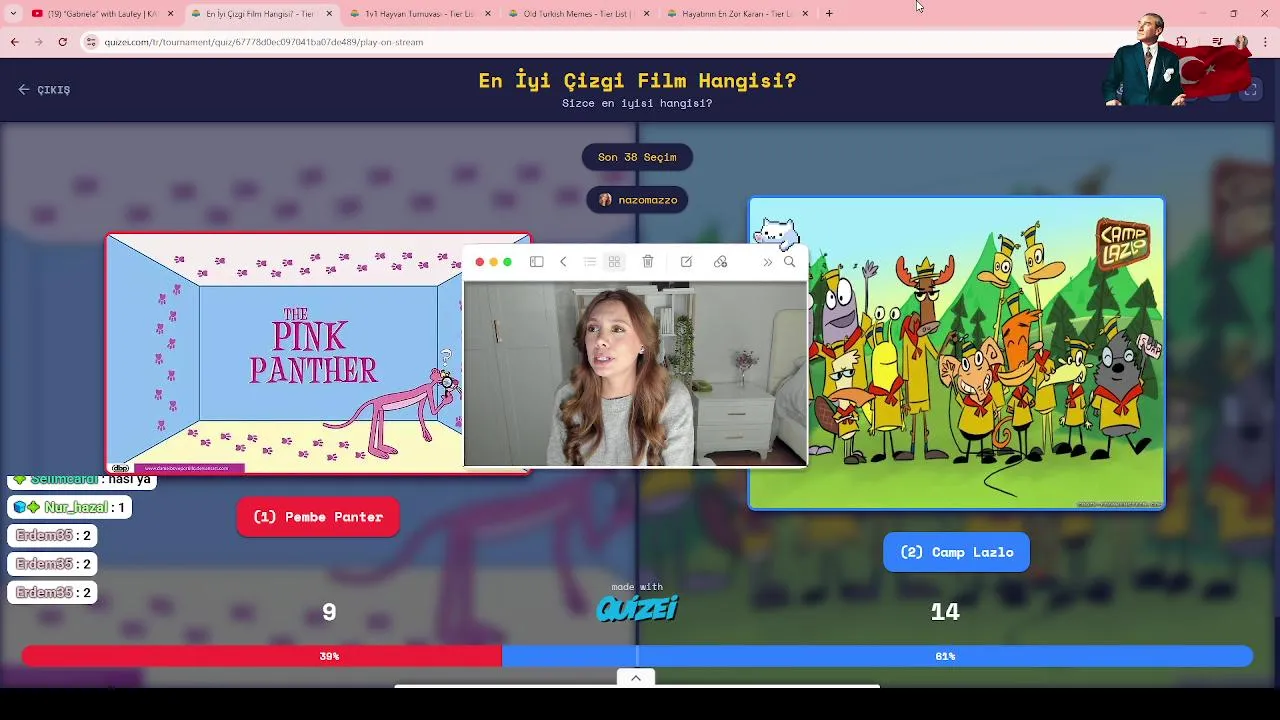This screenshot has height=720, width=1280.
Task: Click the red 39% progress segment
Action: point(262,656)
